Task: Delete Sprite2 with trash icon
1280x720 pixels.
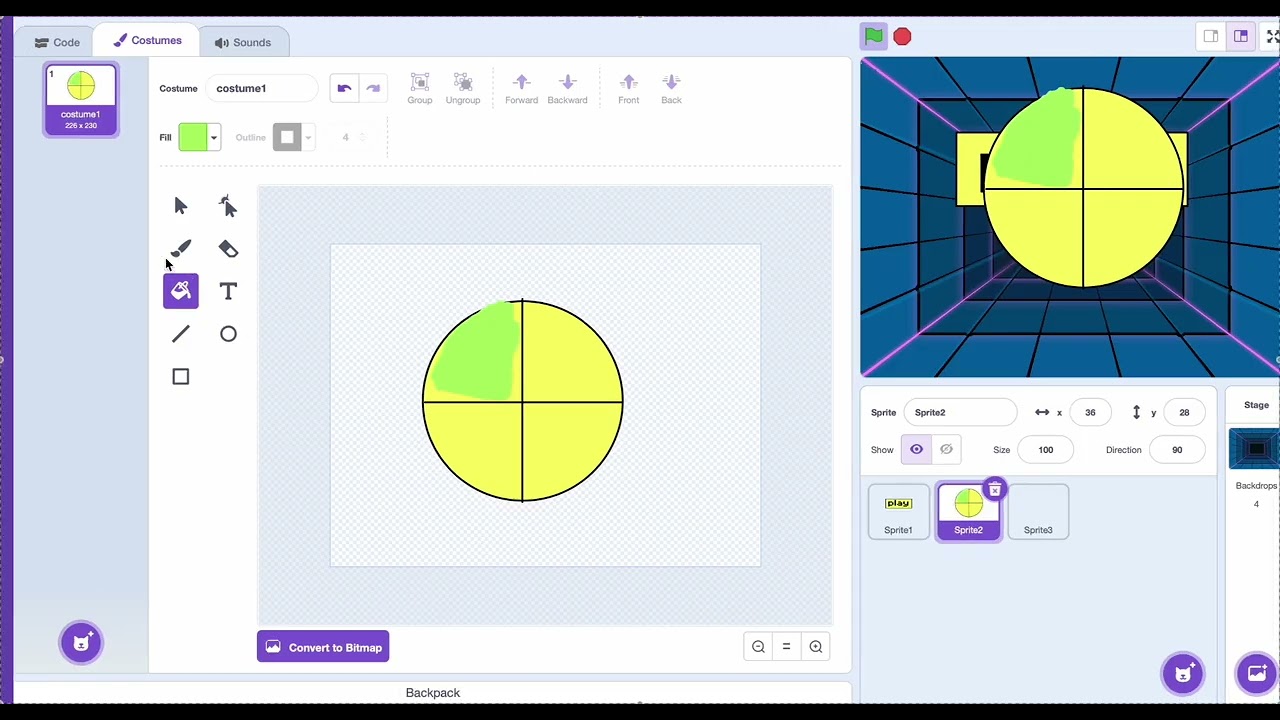Action: point(994,490)
